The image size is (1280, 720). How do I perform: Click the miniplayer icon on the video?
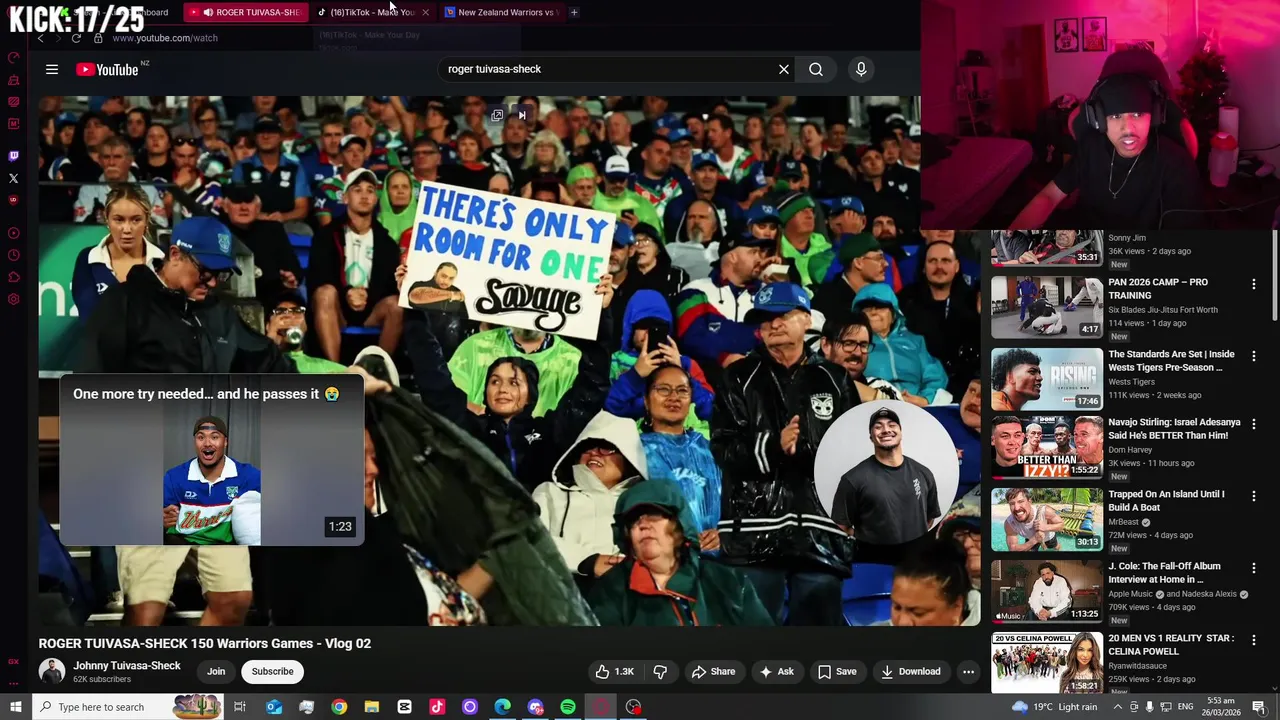pyautogui.click(x=497, y=115)
